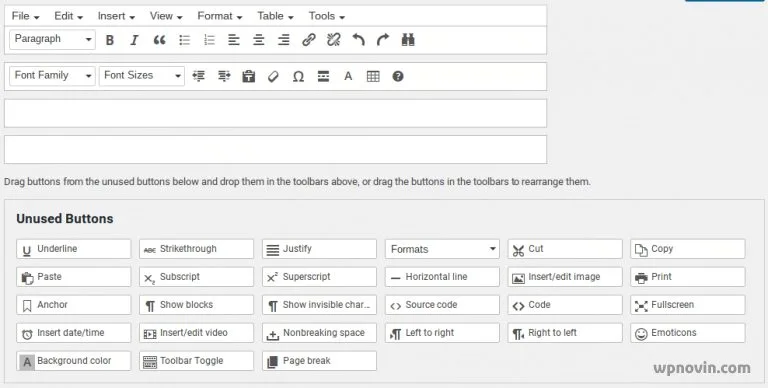
Task: Select the Cut unused button
Action: tap(565, 249)
